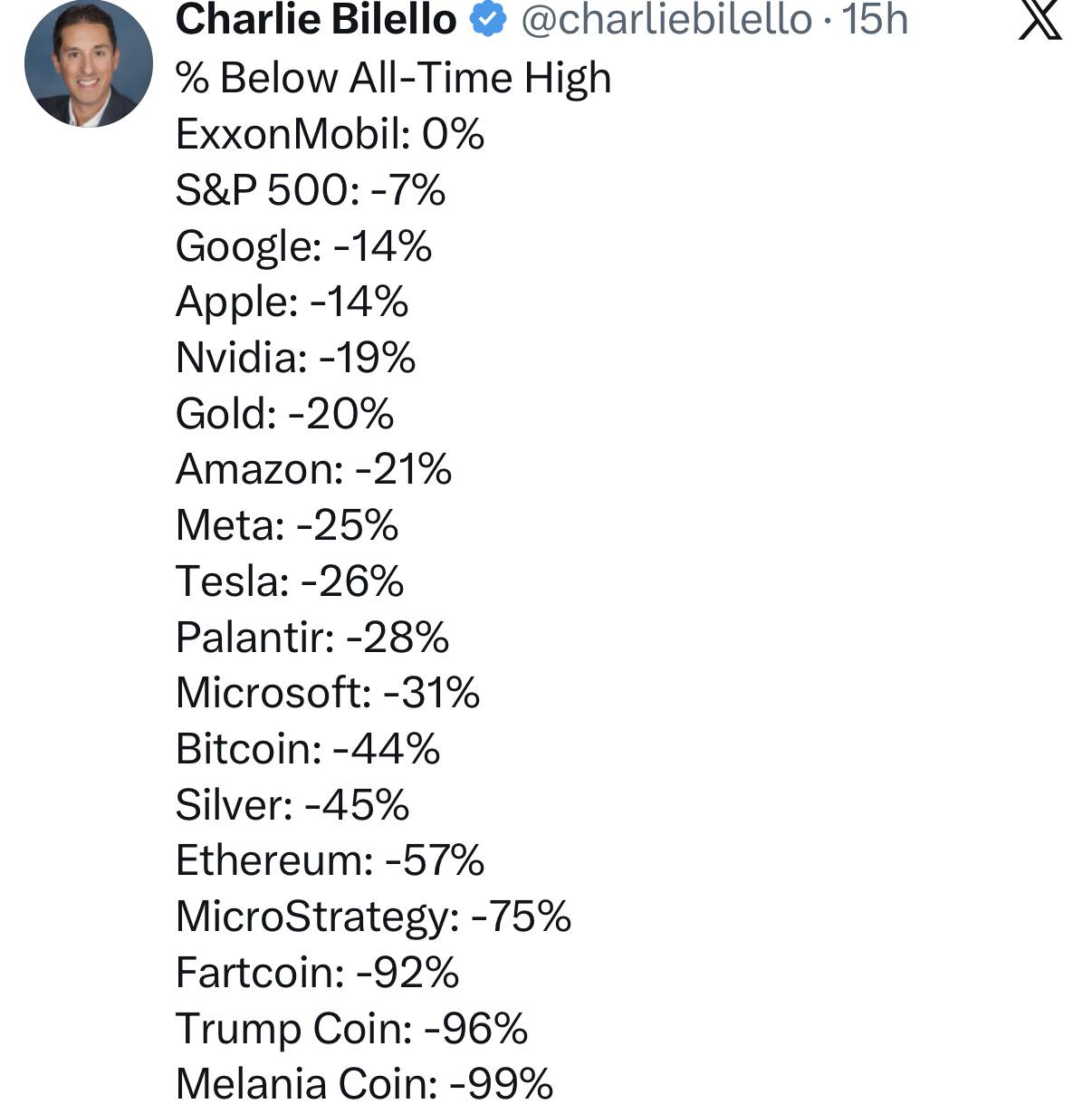Click Charlie Bilello's profile photo
This screenshot has width=1092, height=1104.
[x=88, y=63]
